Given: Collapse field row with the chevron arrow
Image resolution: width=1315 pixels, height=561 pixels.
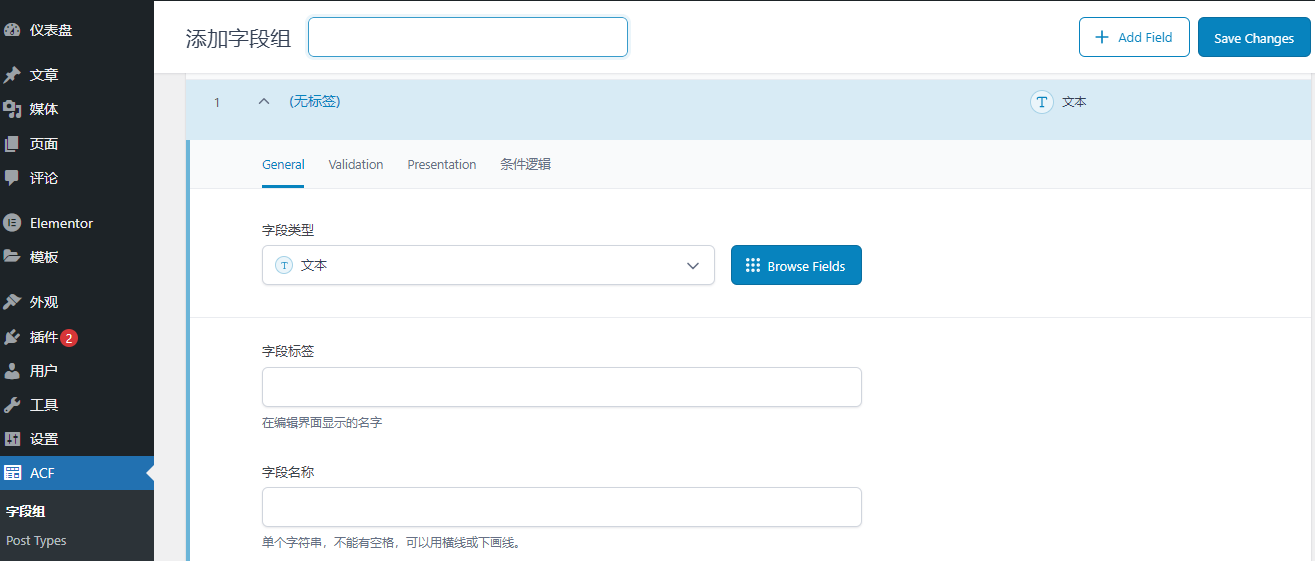Looking at the screenshot, I should point(264,101).
